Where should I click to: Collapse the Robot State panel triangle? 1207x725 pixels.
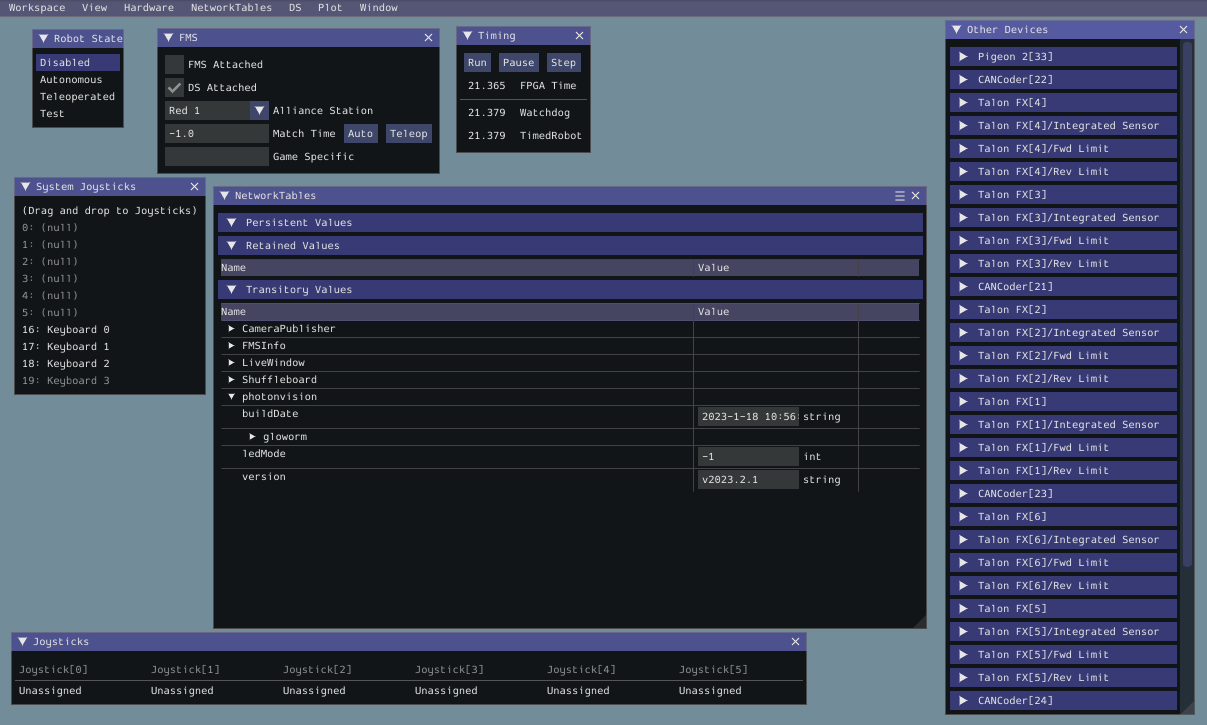[41, 37]
